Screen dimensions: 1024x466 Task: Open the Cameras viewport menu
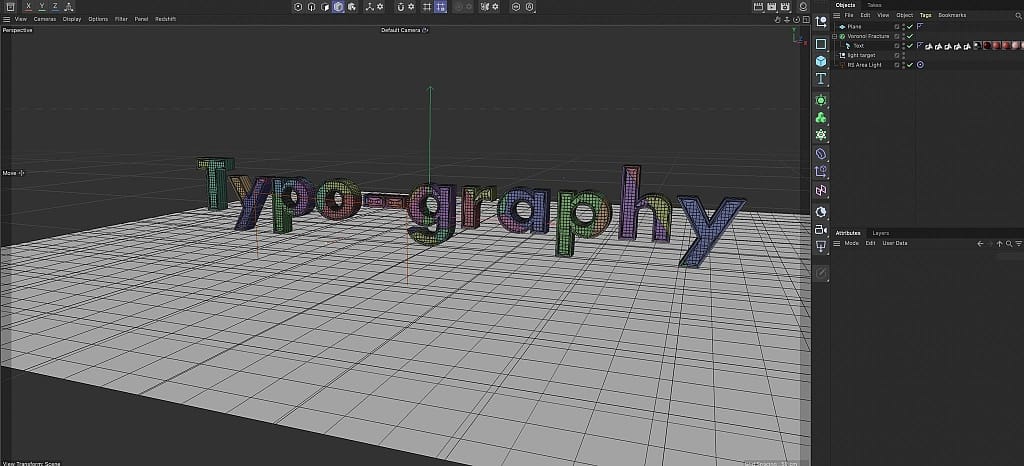tap(45, 19)
